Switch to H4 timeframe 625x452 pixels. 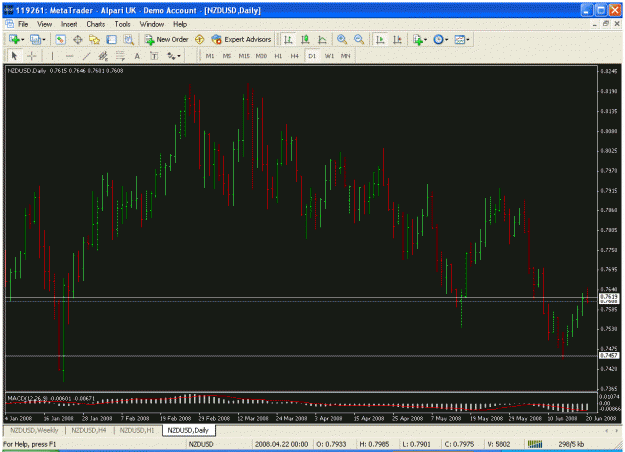(x=295, y=56)
